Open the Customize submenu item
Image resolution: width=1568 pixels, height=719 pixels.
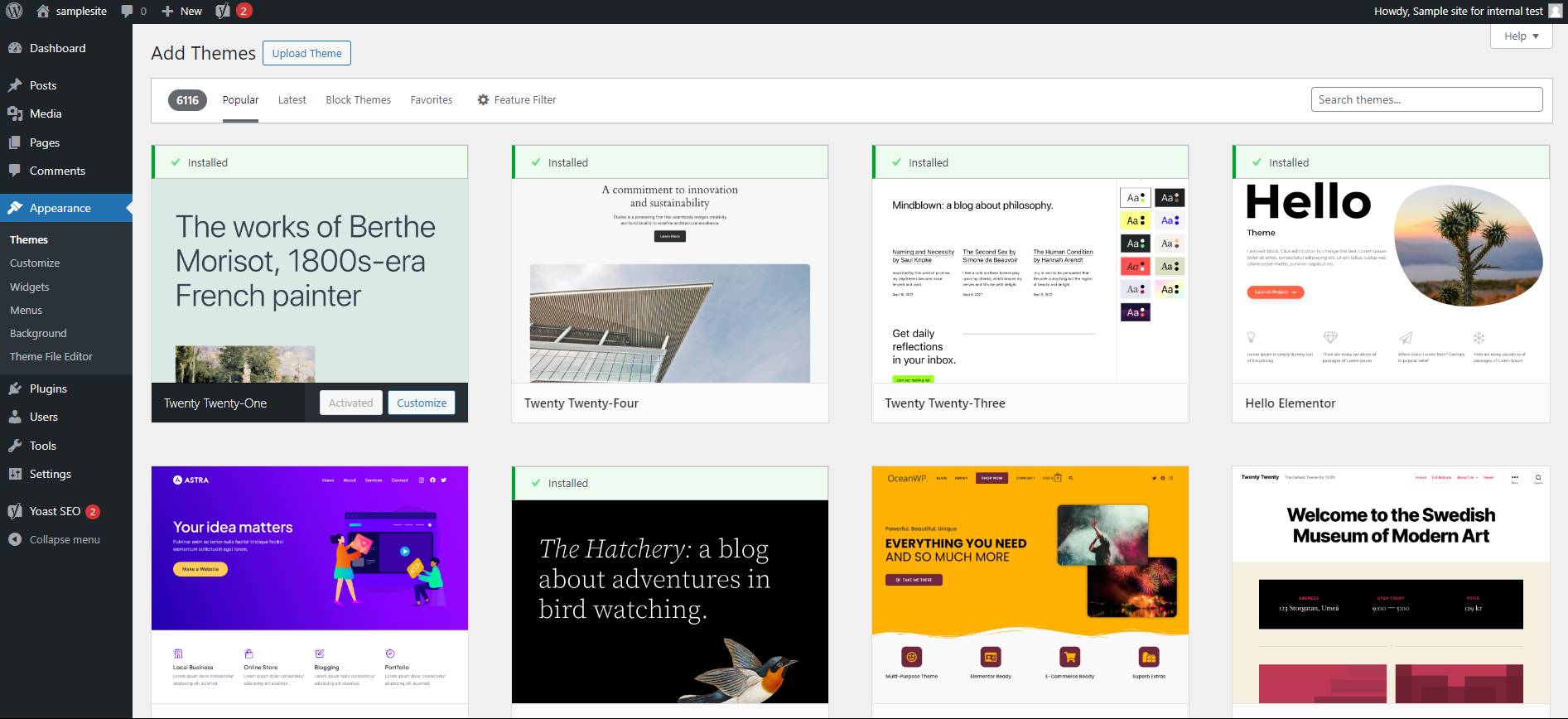(35, 263)
